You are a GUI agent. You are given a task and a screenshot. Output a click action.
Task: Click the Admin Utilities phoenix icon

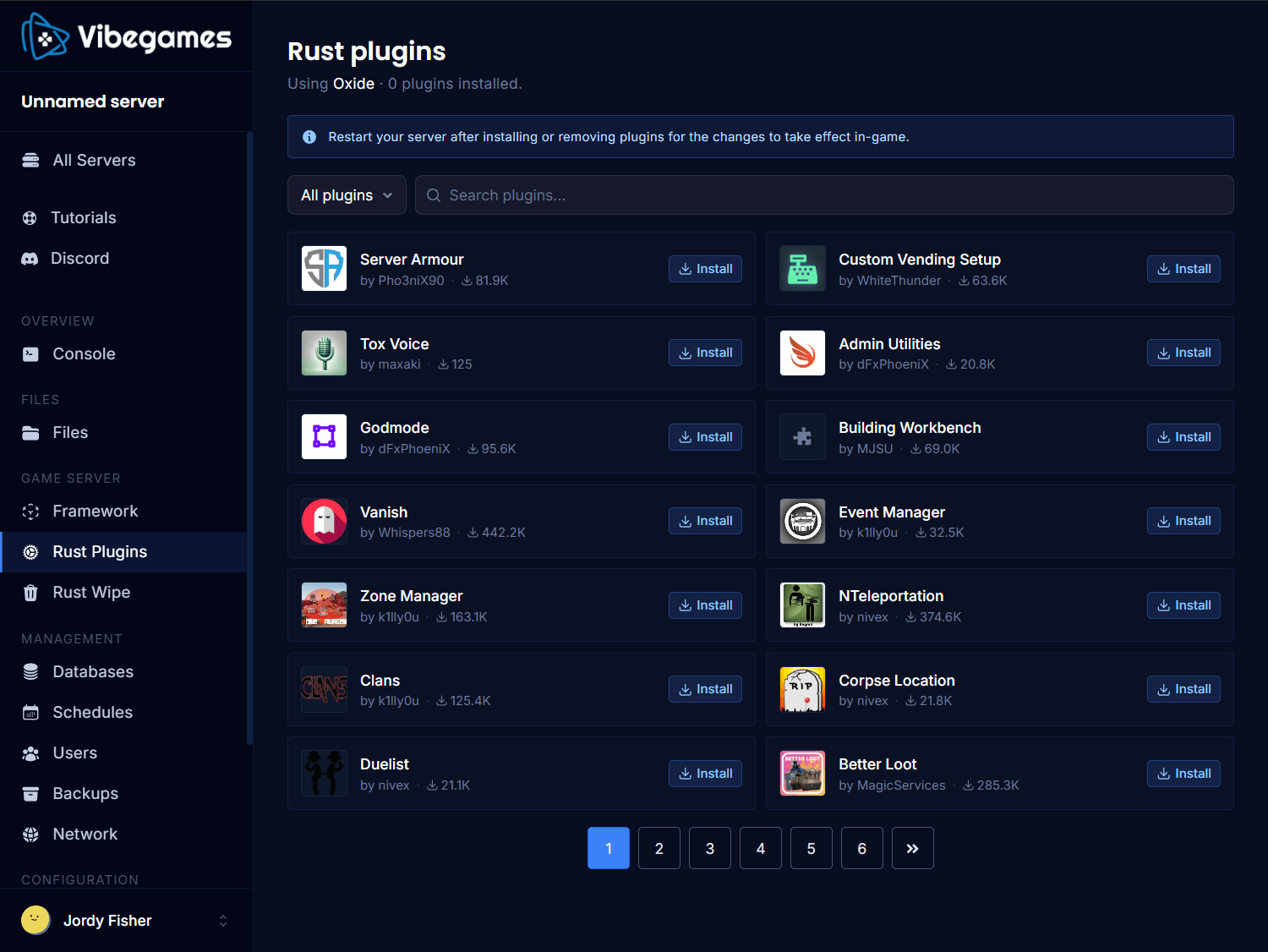(x=802, y=353)
